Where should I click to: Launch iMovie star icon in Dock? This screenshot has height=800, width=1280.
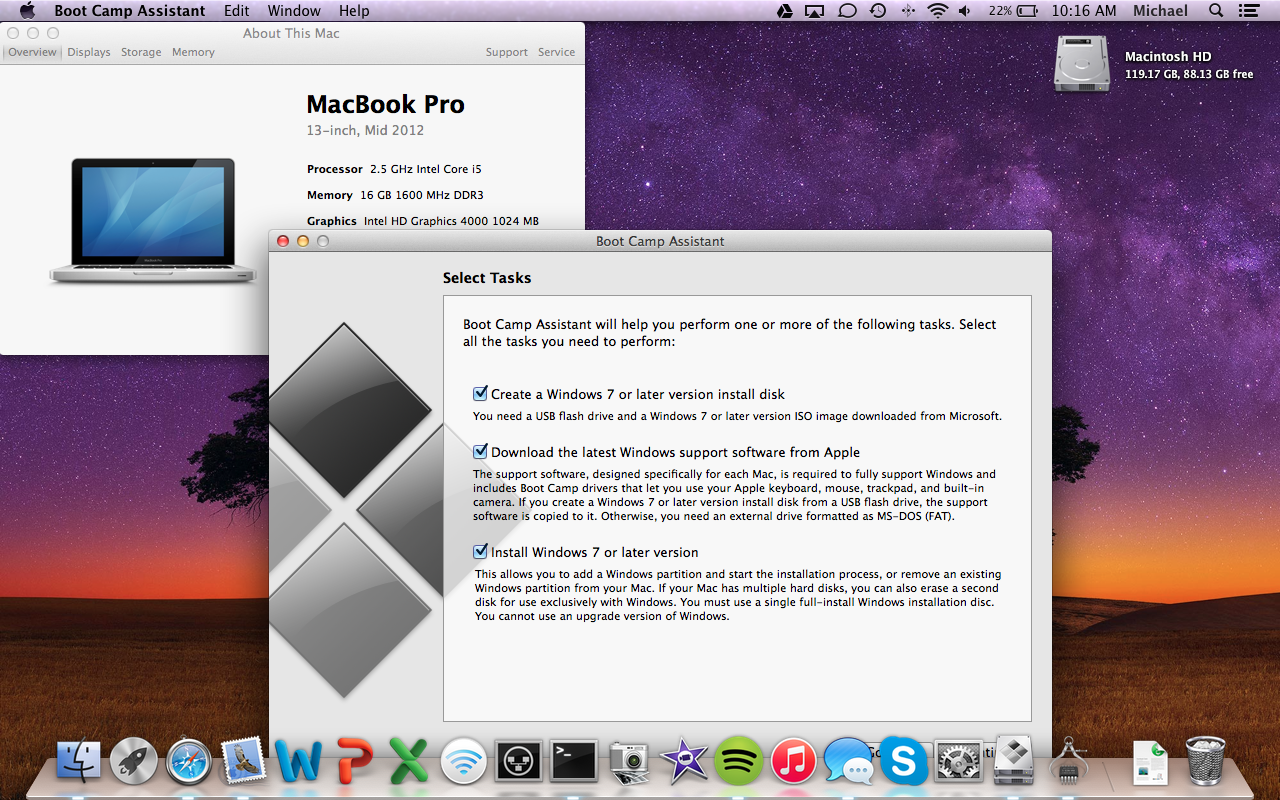684,762
